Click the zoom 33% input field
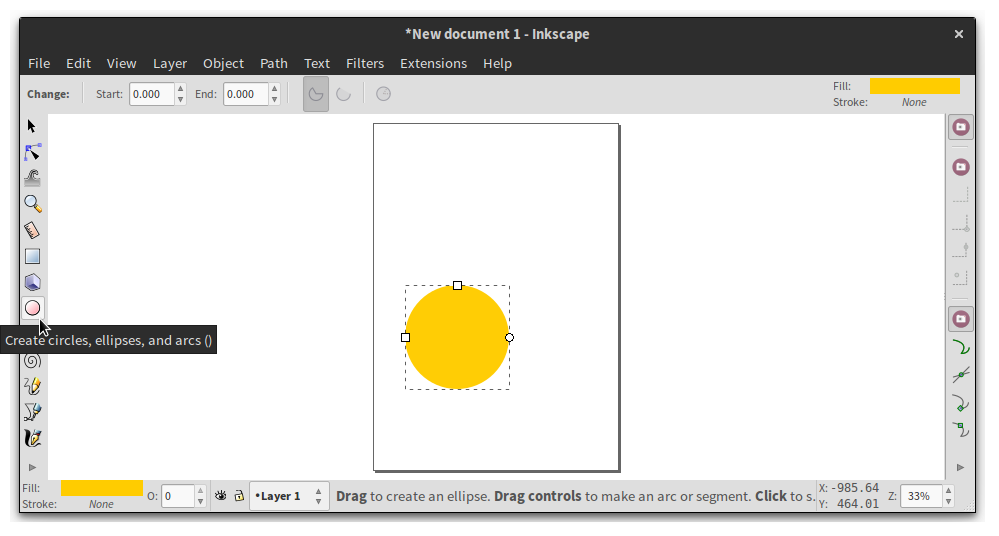Screen dimensions: 999x536 pos(921,496)
